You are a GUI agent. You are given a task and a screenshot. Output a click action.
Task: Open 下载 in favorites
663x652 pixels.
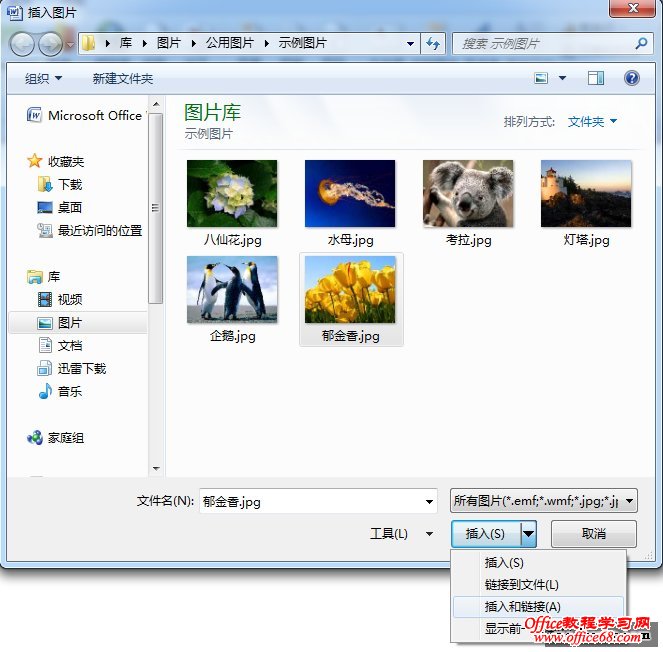pos(60,184)
